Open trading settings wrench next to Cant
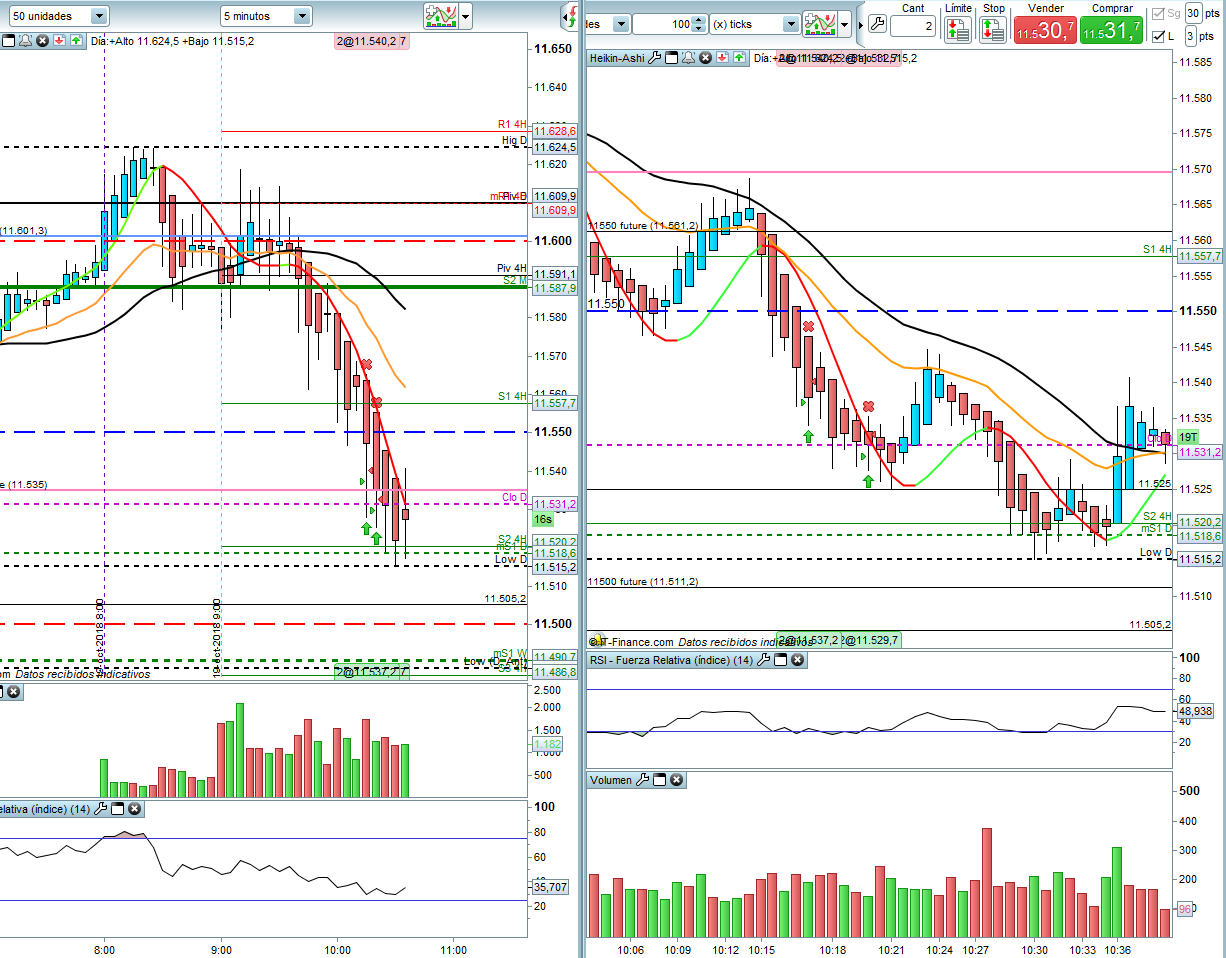Image resolution: width=1226 pixels, height=958 pixels. (877, 23)
